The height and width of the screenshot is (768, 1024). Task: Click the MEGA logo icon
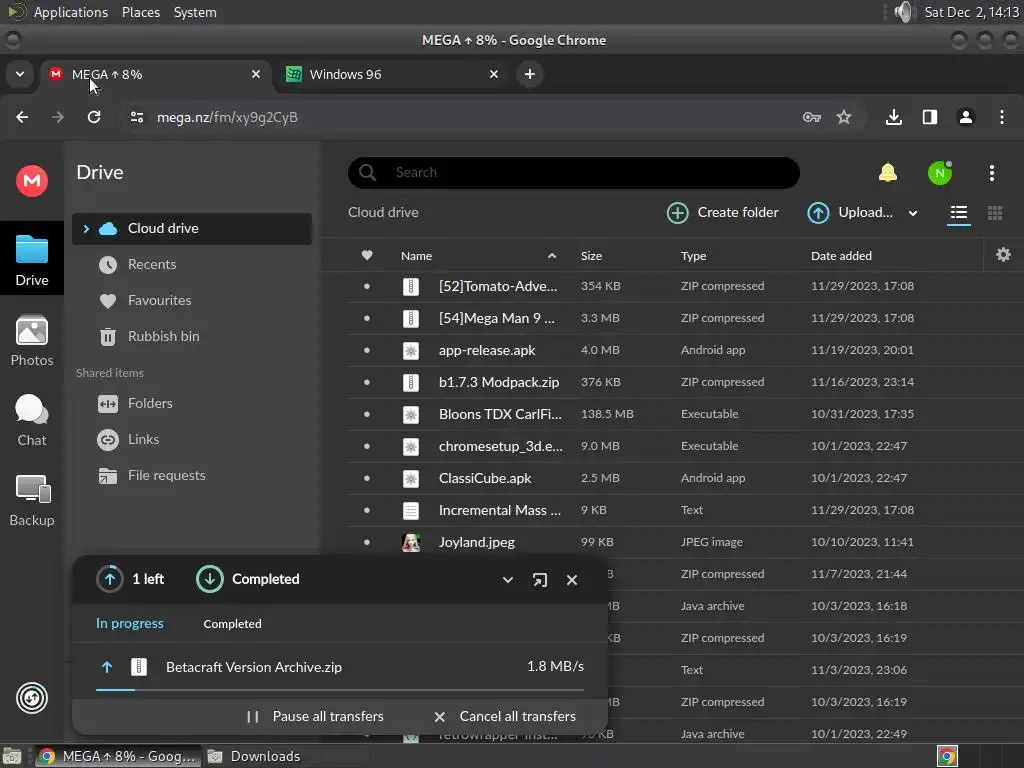(x=31, y=181)
